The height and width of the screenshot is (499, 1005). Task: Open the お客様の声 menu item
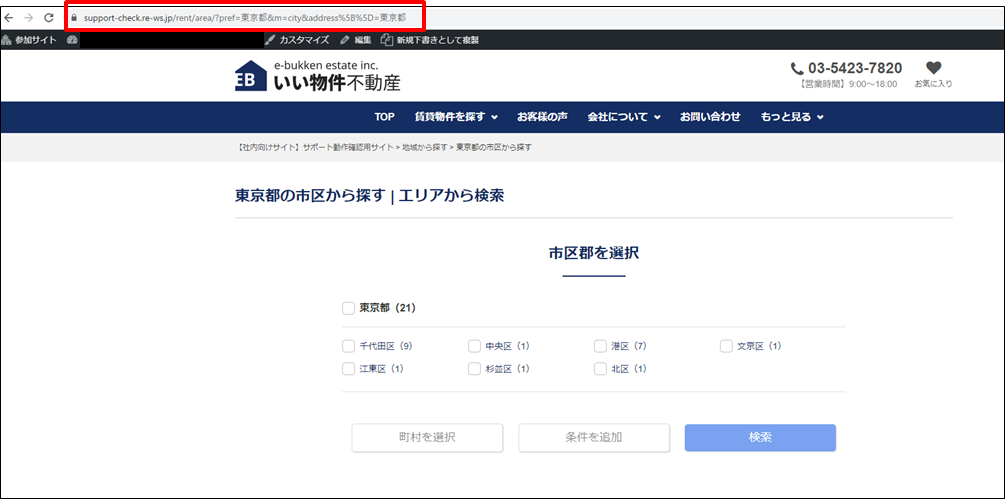coord(542,117)
